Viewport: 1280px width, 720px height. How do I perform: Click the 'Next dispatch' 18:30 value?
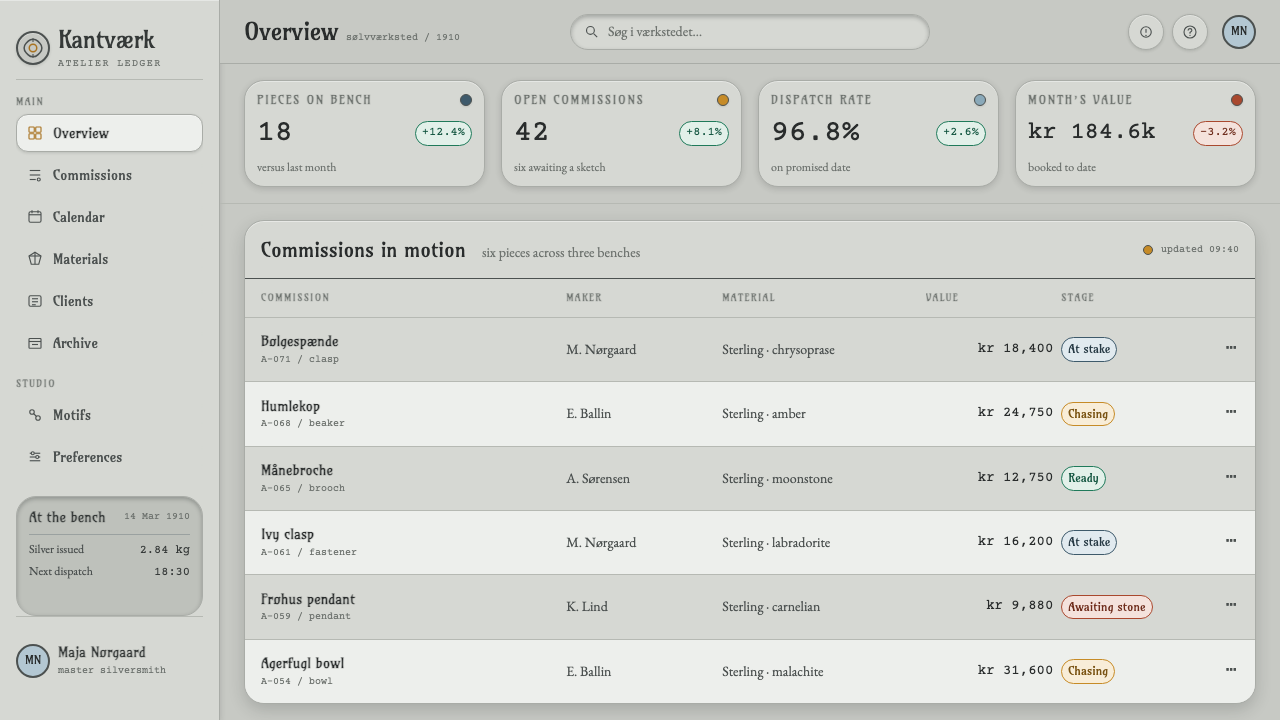coord(172,572)
